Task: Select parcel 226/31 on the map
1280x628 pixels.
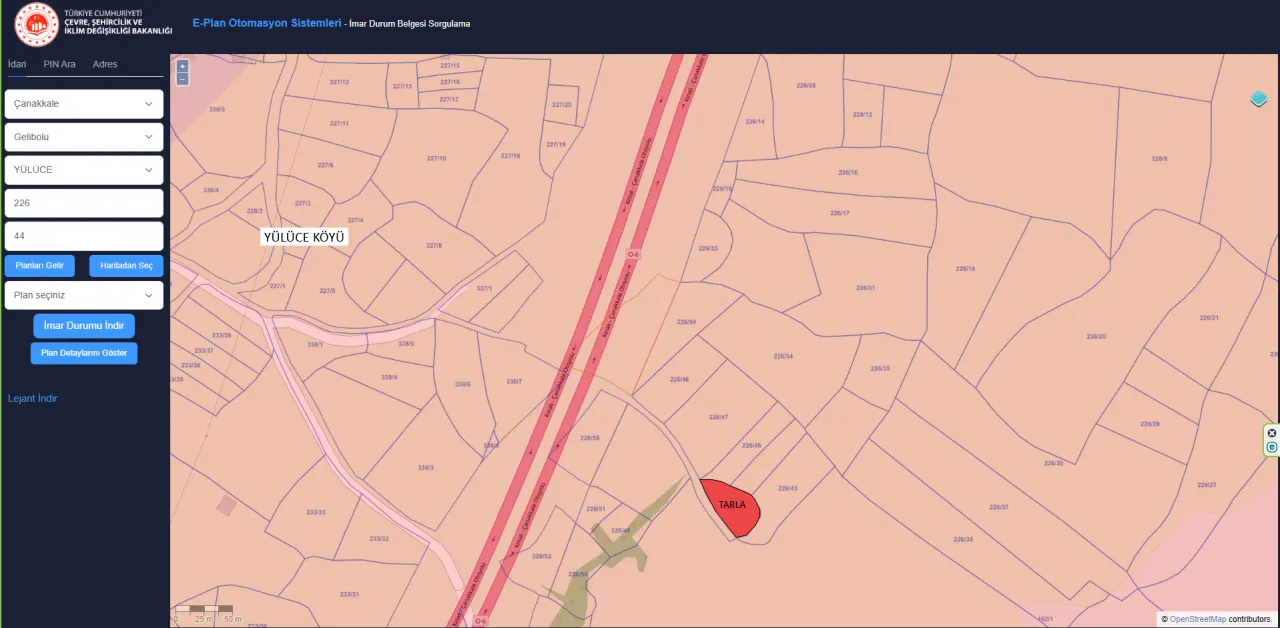Action: [865, 288]
